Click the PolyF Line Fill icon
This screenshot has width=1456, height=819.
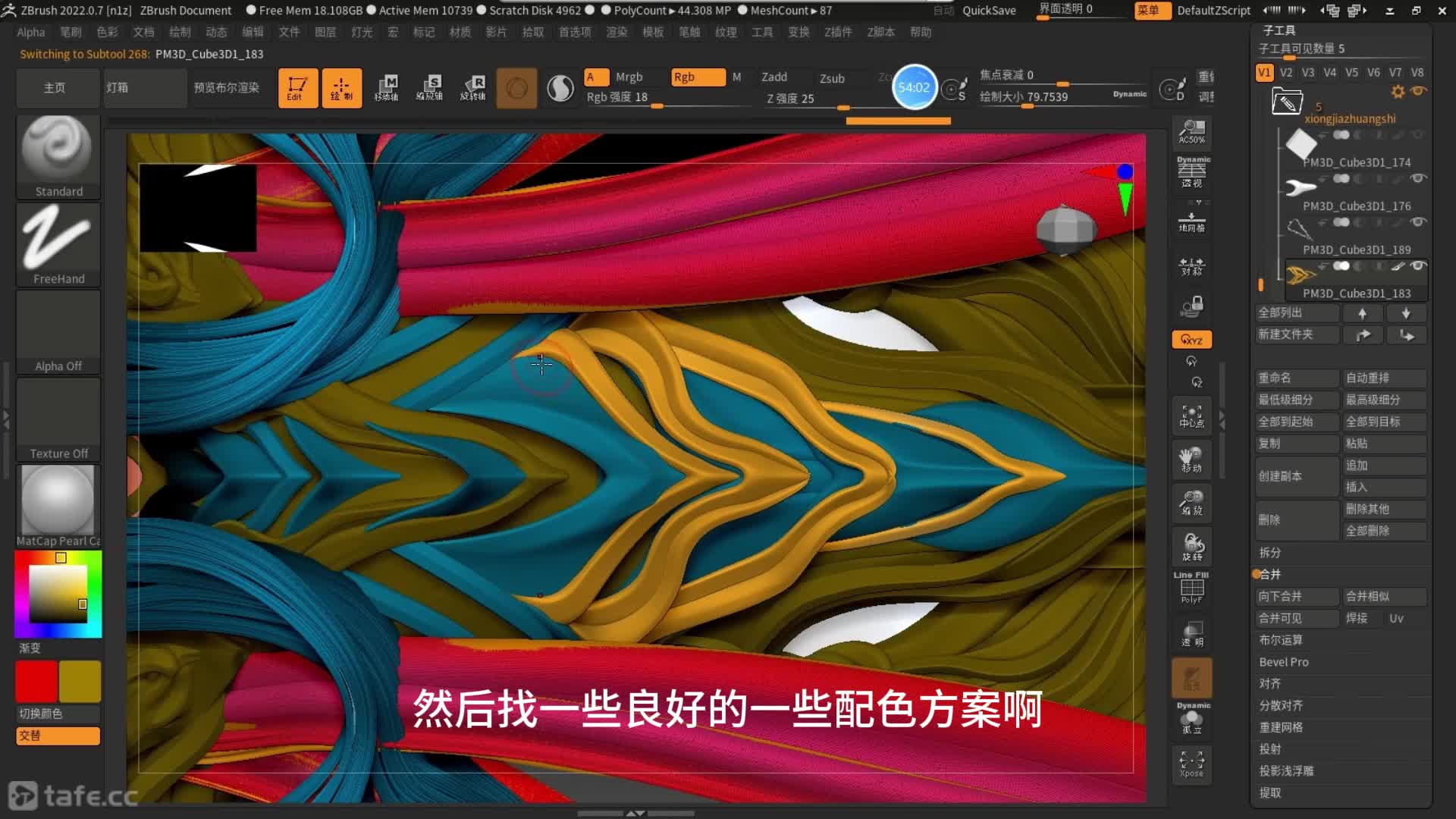tap(1192, 588)
